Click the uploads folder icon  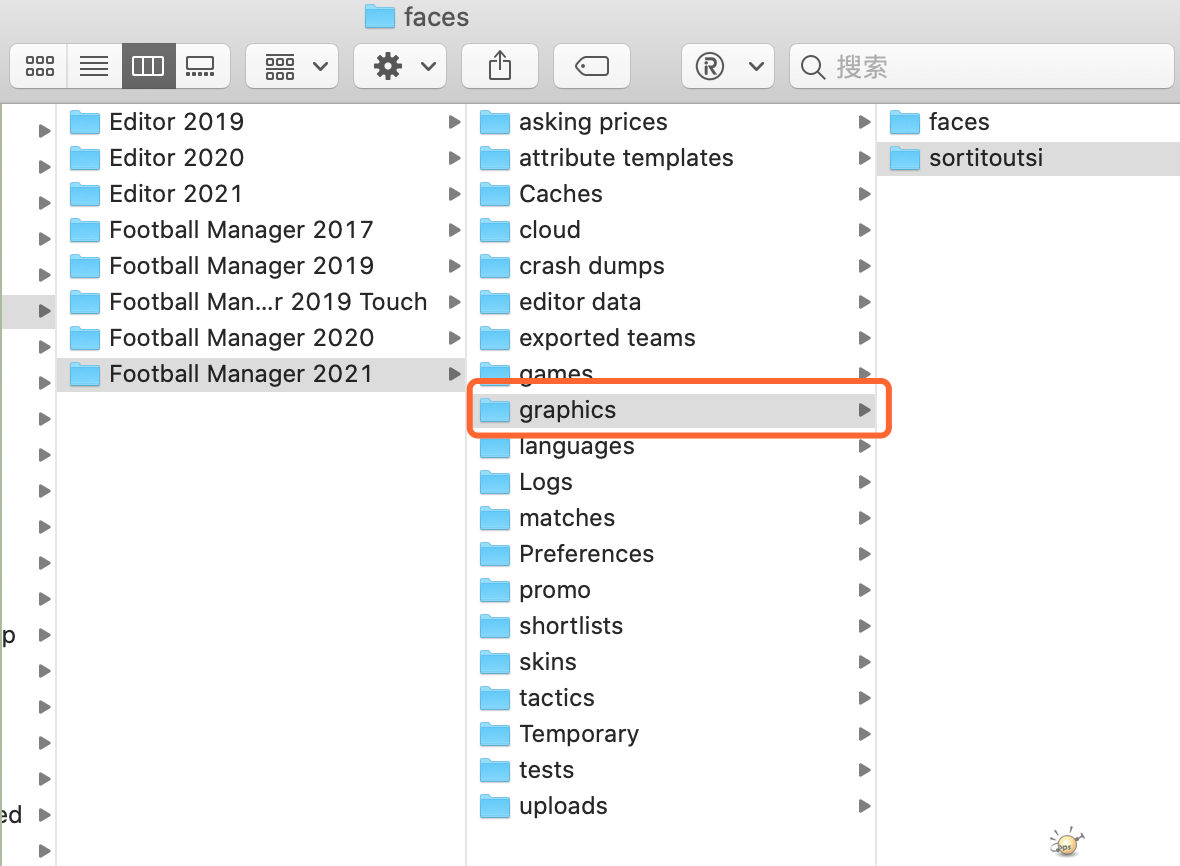coord(494,807)
